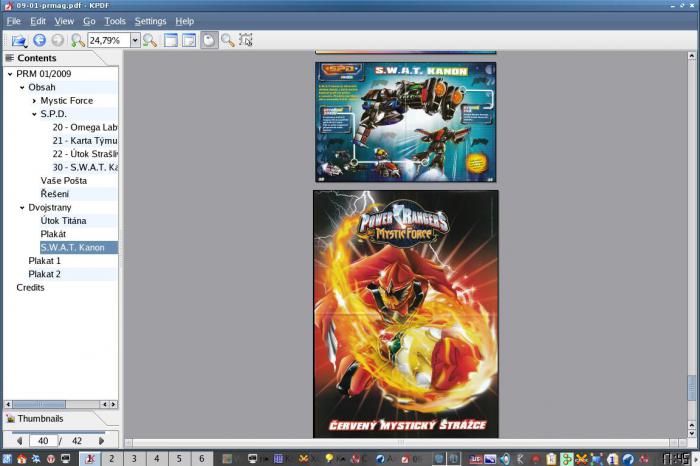
Task: Open the zoom level dropdown arrow
Action: 135,40
